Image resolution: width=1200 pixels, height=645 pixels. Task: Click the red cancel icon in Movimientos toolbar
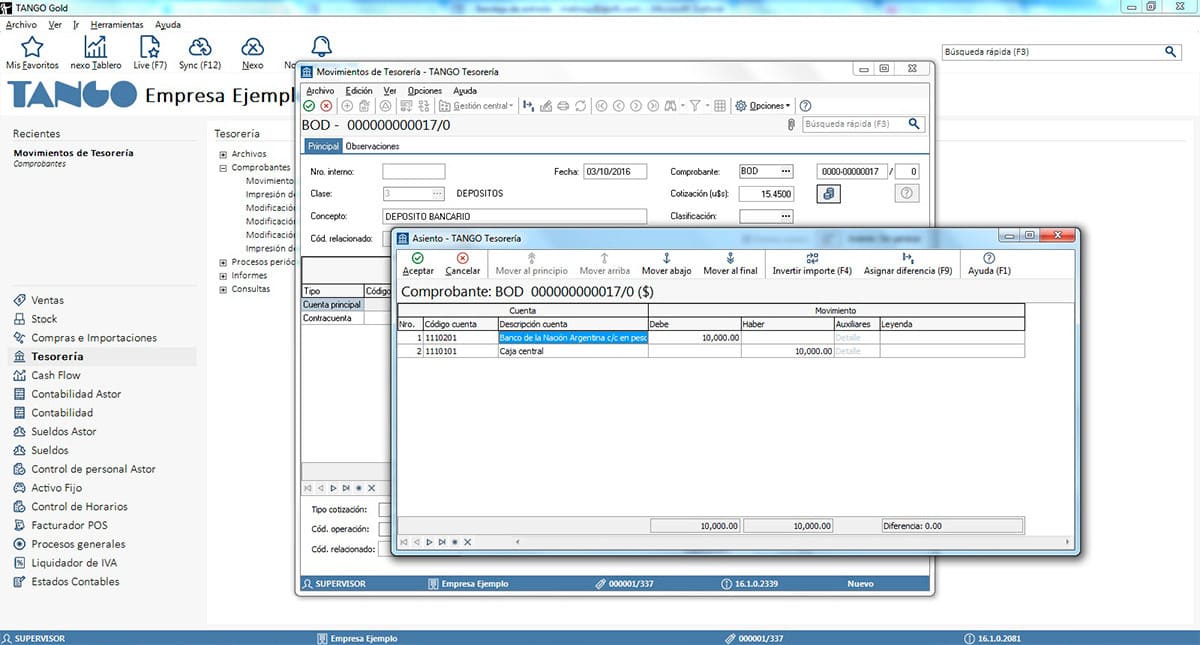[326, 106]
